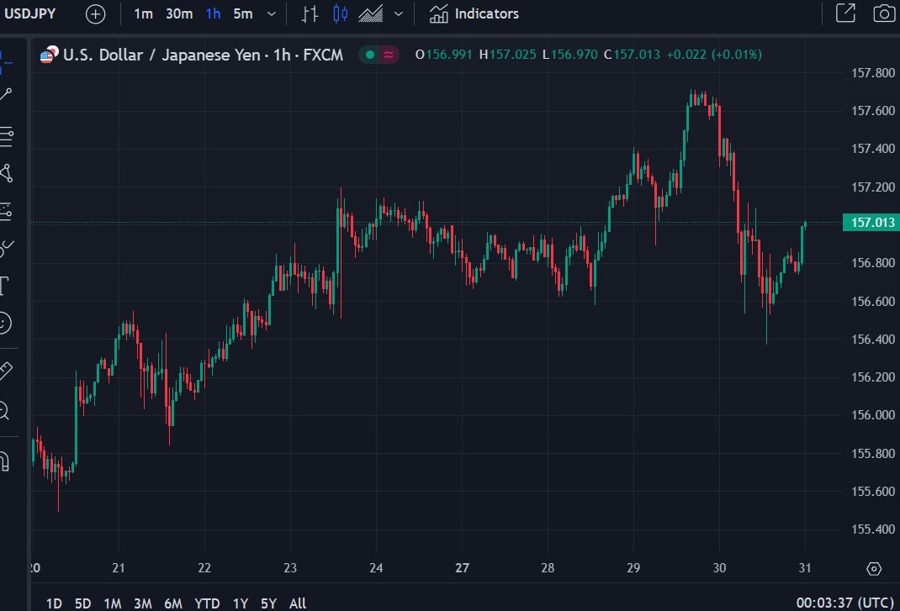Image resolution: width=900 pixels, height=611 pixels.
Task: Open the Fibonacci retracement tool
Action: click(x=6, y=135)
